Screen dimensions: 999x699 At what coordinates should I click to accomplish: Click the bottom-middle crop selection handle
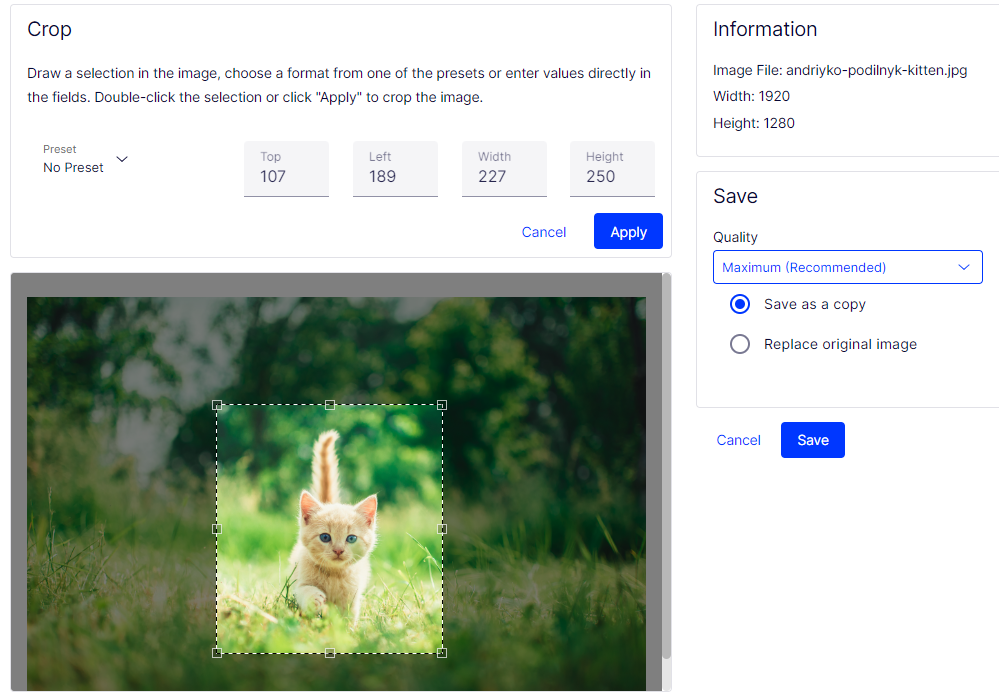330,653
